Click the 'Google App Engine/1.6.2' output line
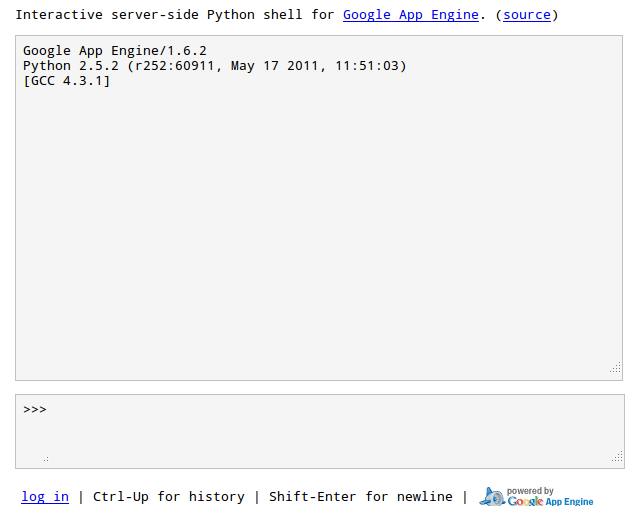636x506 pixels. (x=115, y=51)
